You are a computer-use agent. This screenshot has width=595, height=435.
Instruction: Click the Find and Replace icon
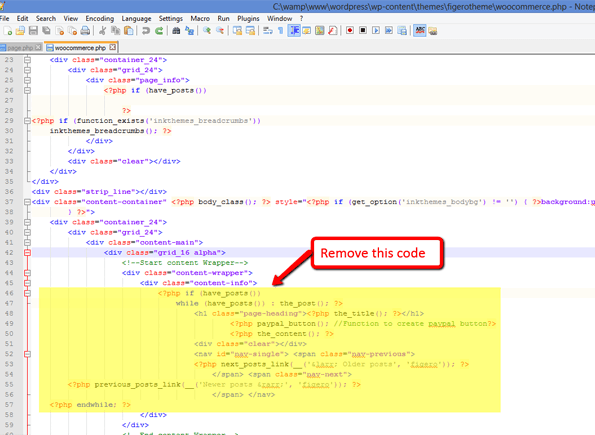point(189,31)
